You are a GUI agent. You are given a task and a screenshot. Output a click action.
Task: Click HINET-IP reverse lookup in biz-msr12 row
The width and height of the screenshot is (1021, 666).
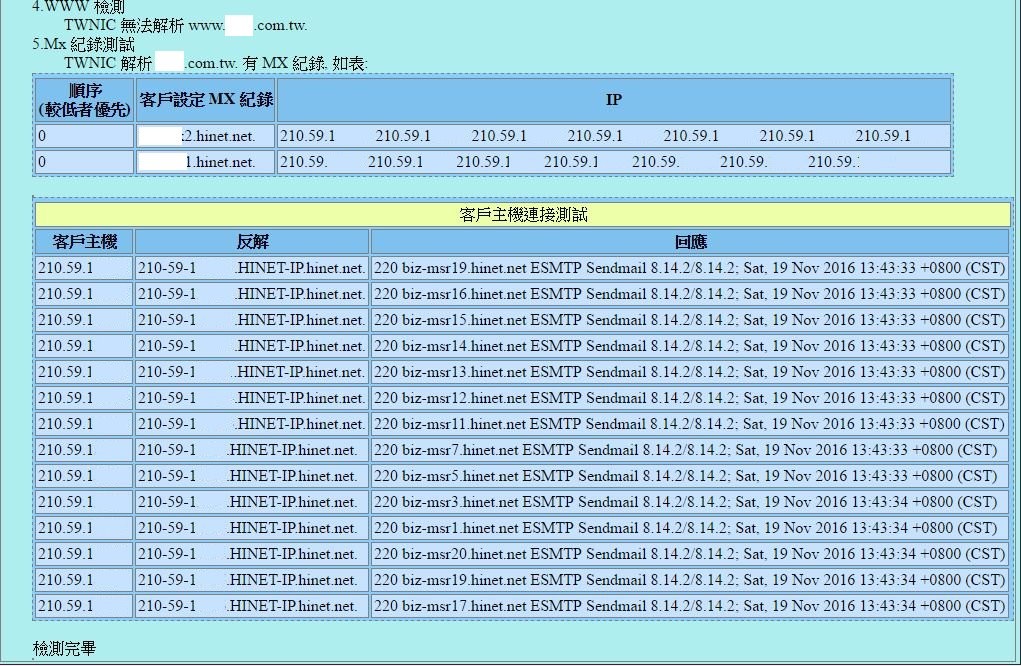click(x=252, y=398)
